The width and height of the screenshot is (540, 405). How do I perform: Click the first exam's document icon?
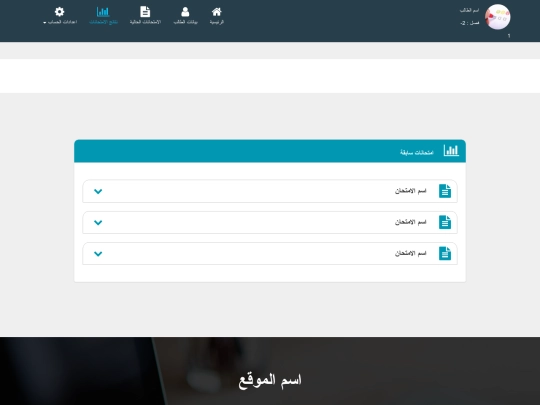click(445, 191)
